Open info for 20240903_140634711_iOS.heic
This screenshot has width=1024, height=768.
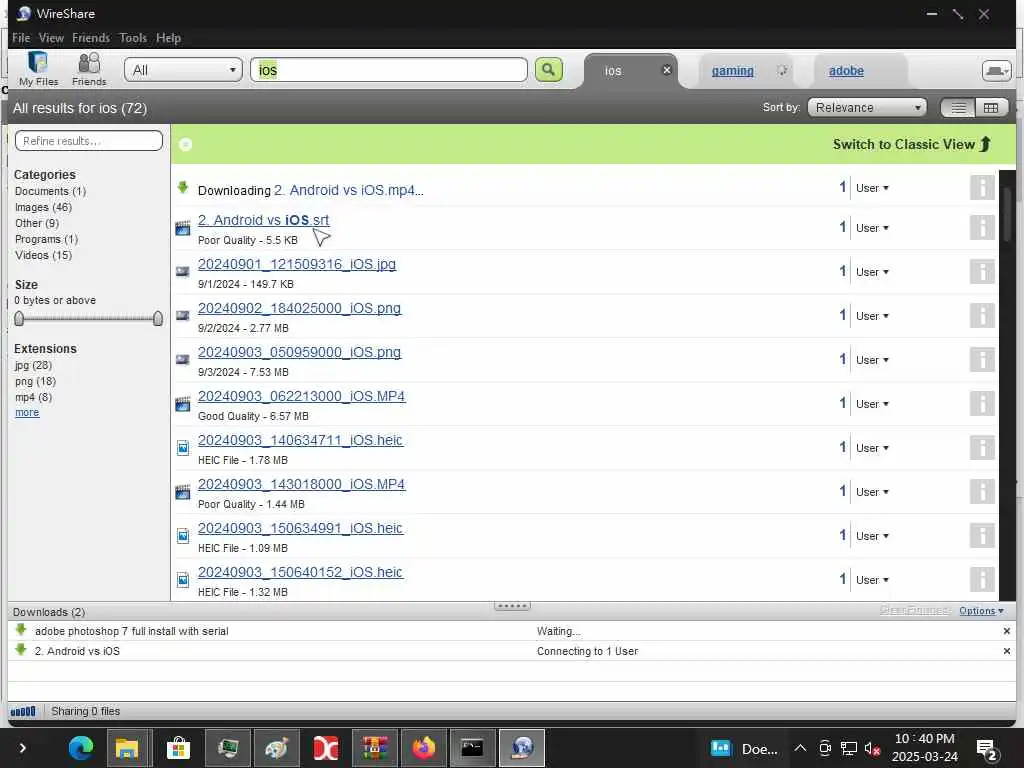[982, 447]
